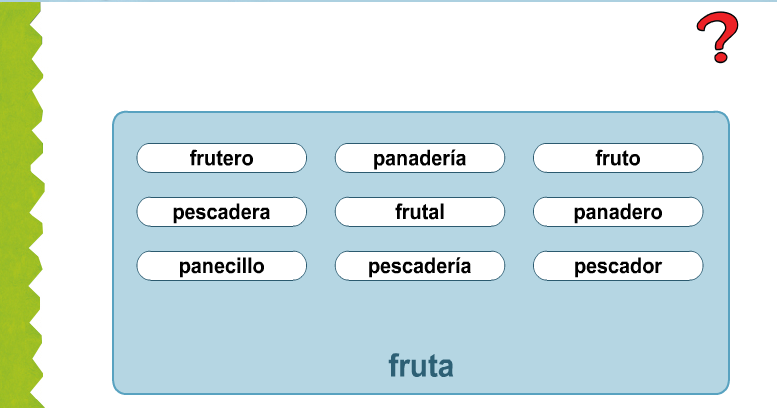Pick the 'pescador' word pill
777x408 pixels.
[x=617, y=266]
